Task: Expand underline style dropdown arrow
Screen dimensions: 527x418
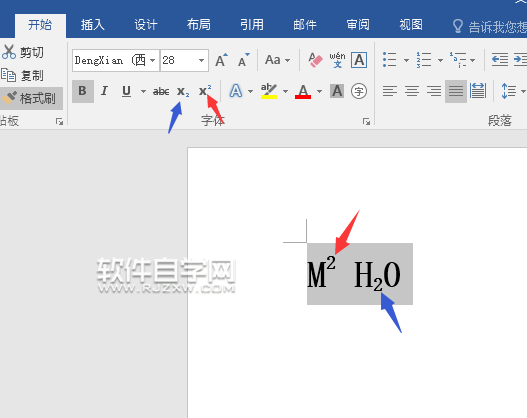Action: coord(143,91)
